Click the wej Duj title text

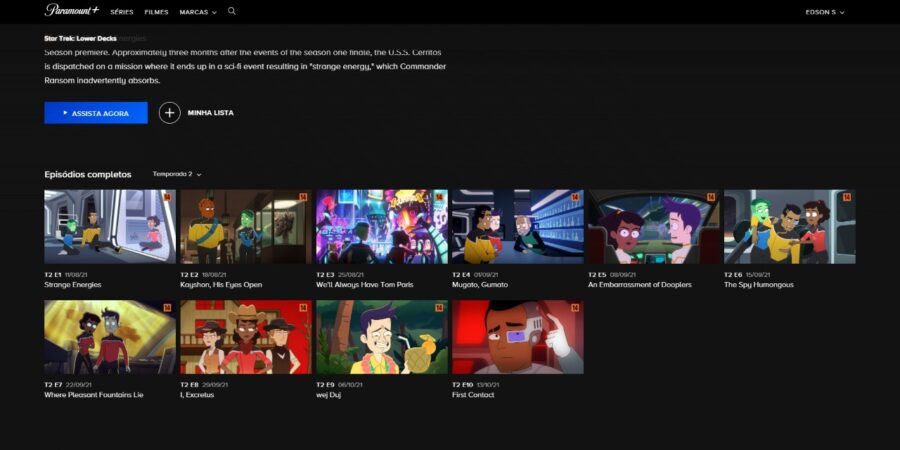(328, 395)
